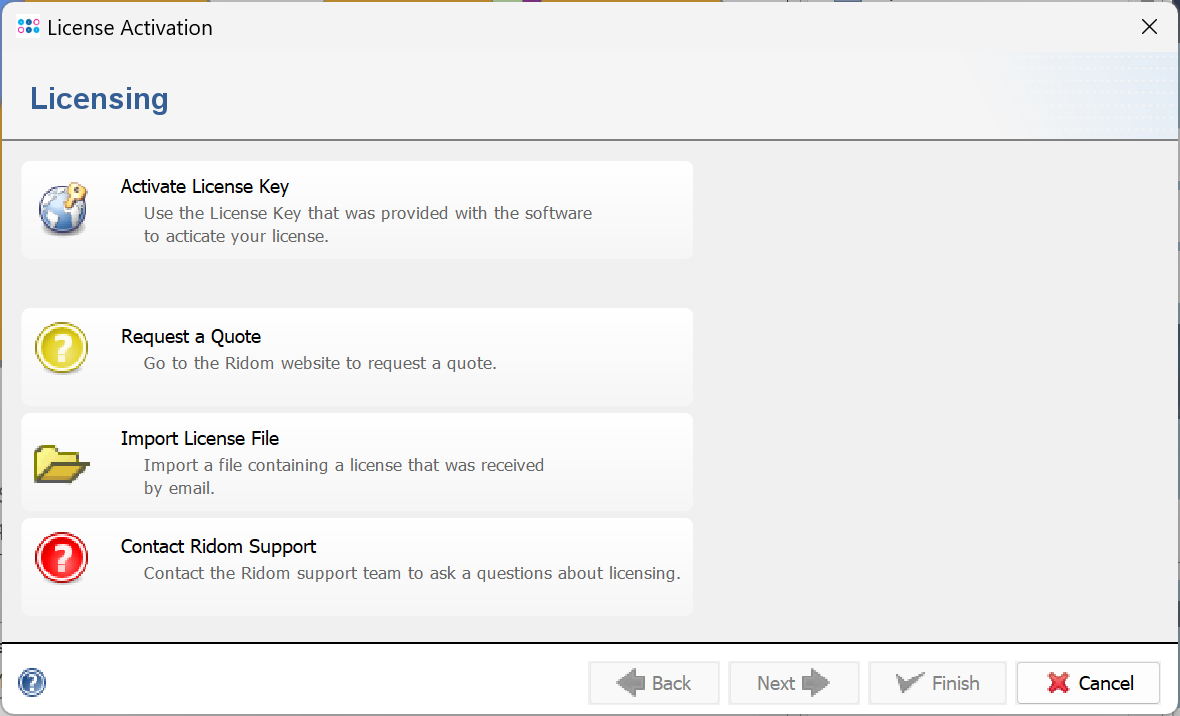Viewport: 1180px width, 716px height.
Task: Advance the wizard with Next
Action: [793, 683]
